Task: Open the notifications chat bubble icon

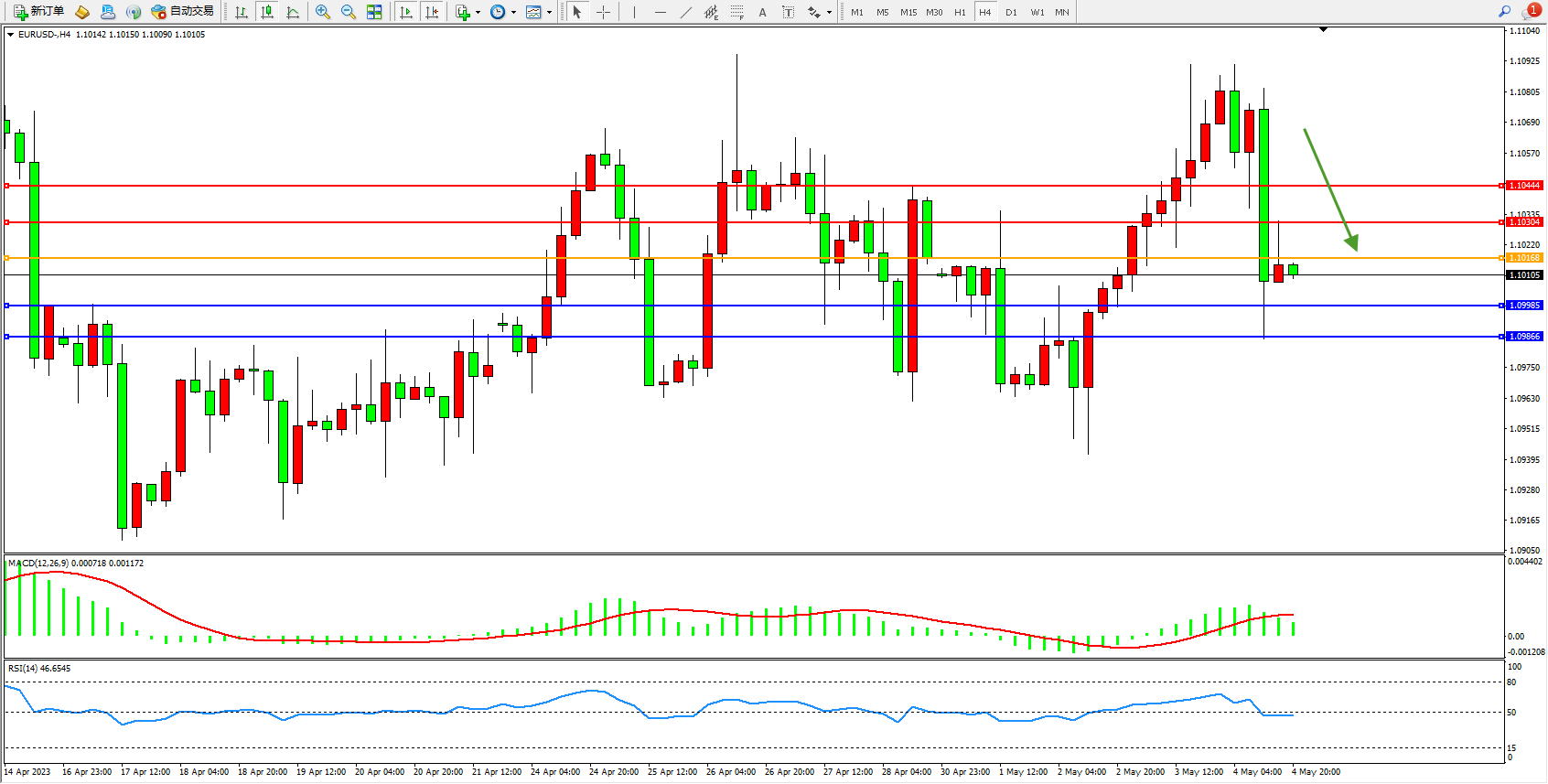Action: 1530,12
